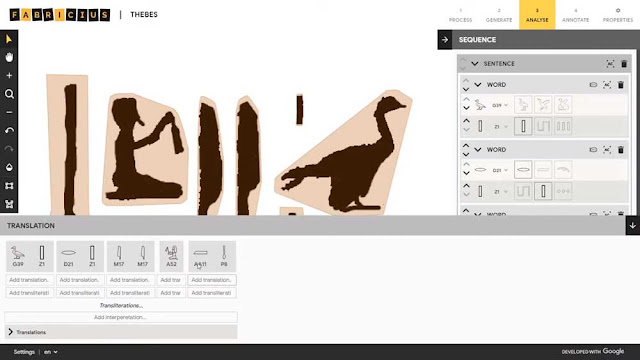Delete the first word using trash icon

621,85
